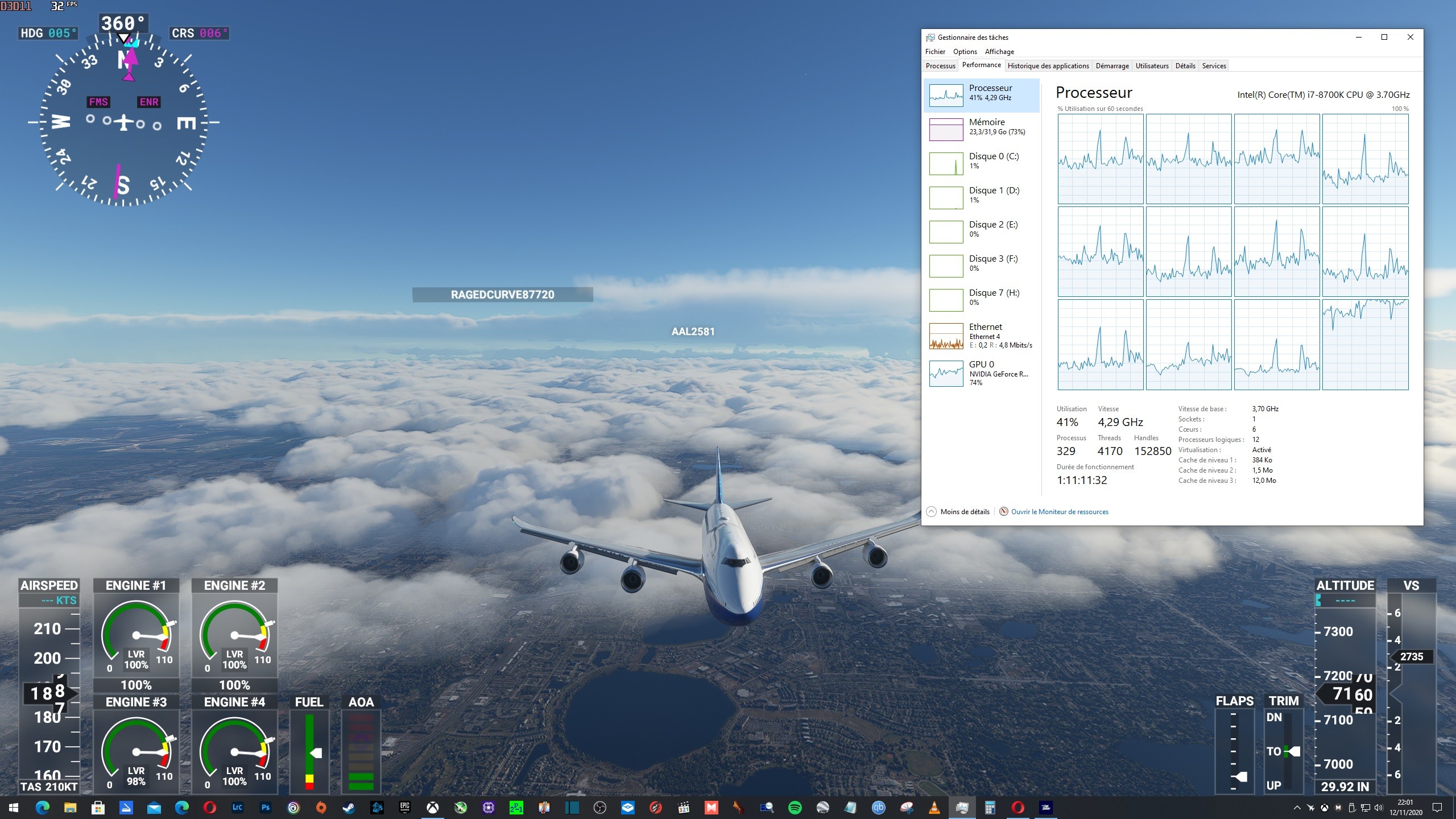Screen dimensions: 1456x819
Task: Open the Affichage menu
Action: 999,52
